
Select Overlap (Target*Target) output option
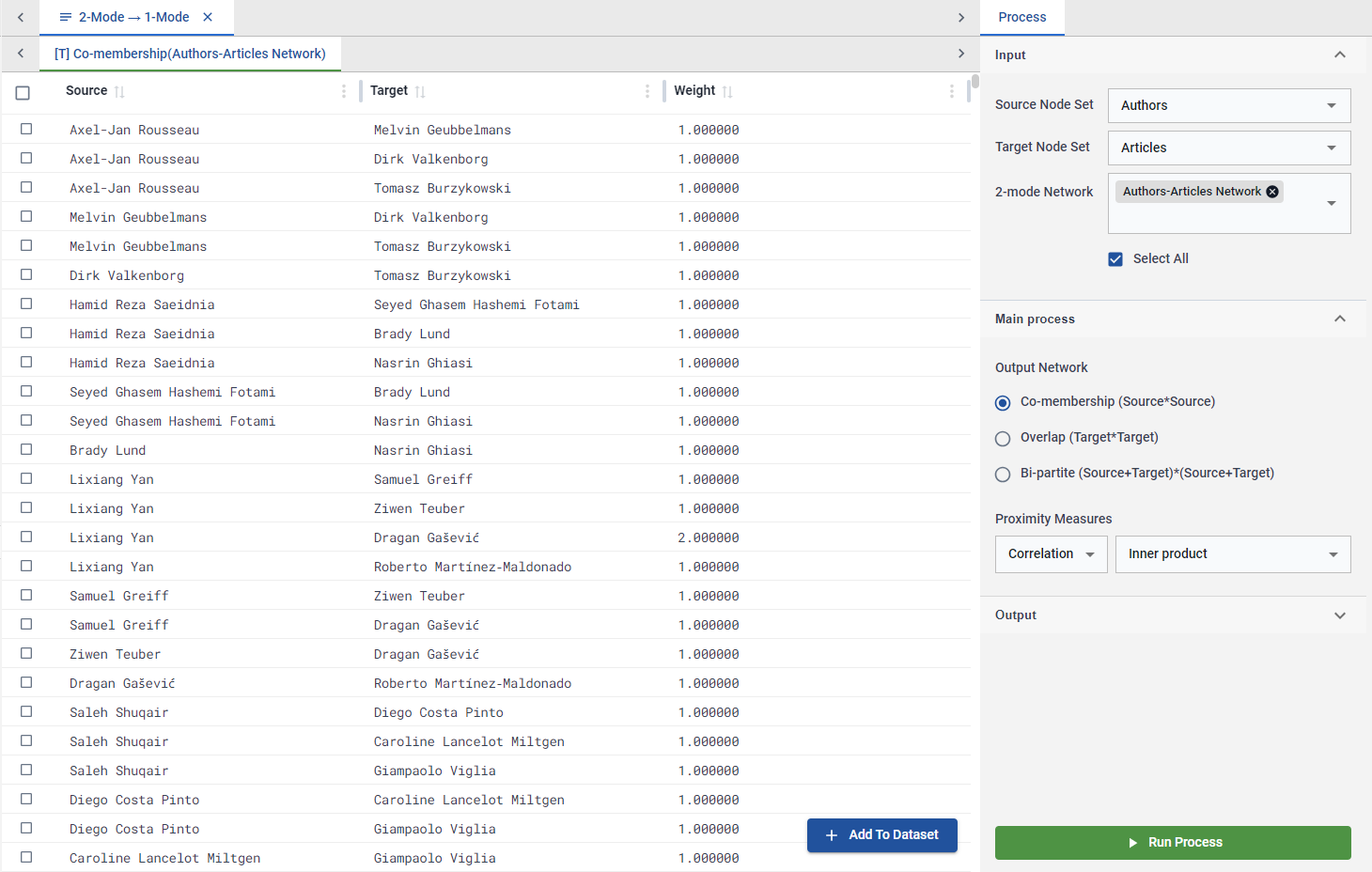click(x=1003, y=438)
